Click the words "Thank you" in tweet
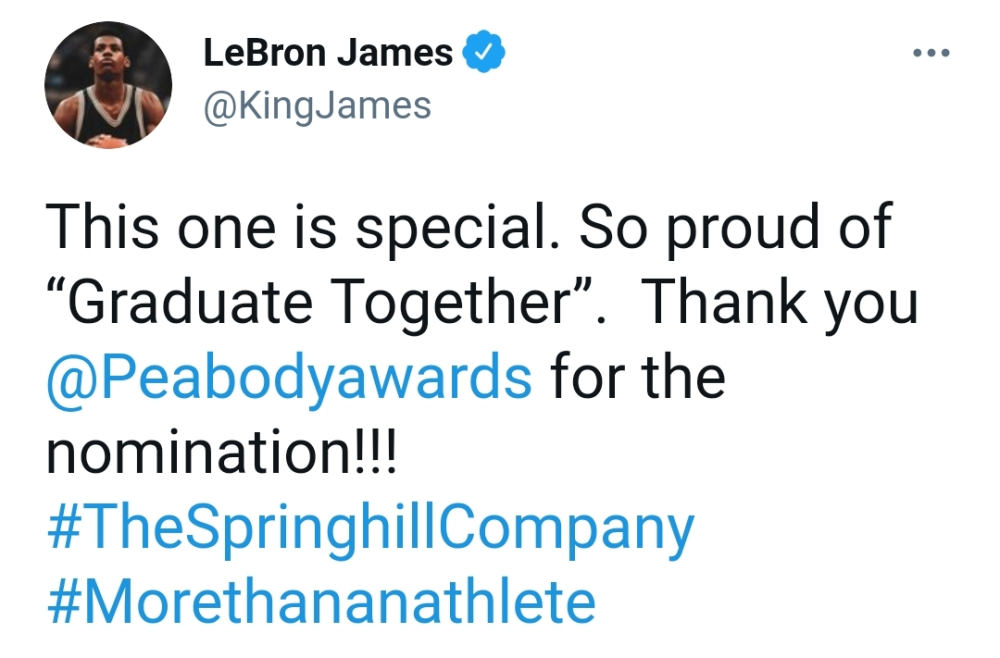 tap(782, 302)
